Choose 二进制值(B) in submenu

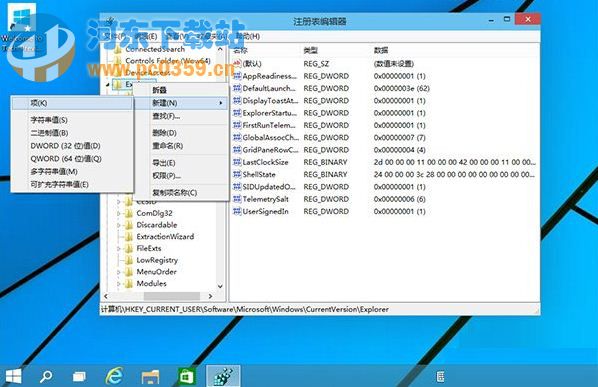click(72, 133)
